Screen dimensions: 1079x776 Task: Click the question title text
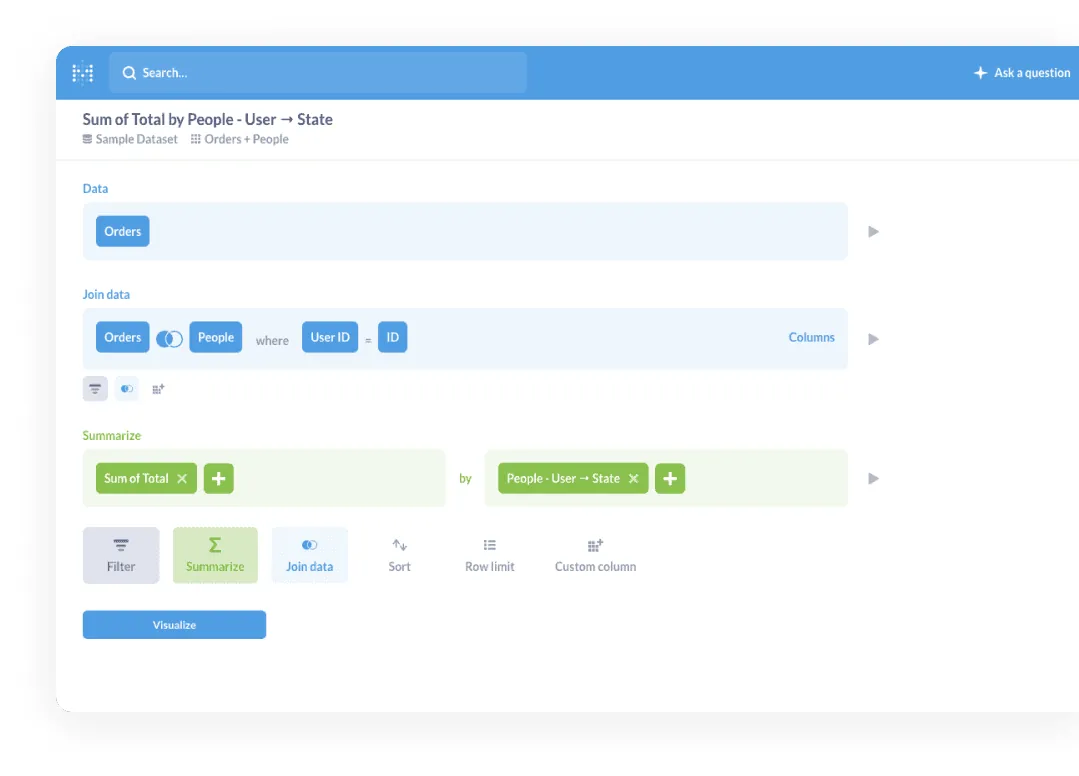point(207,119)
